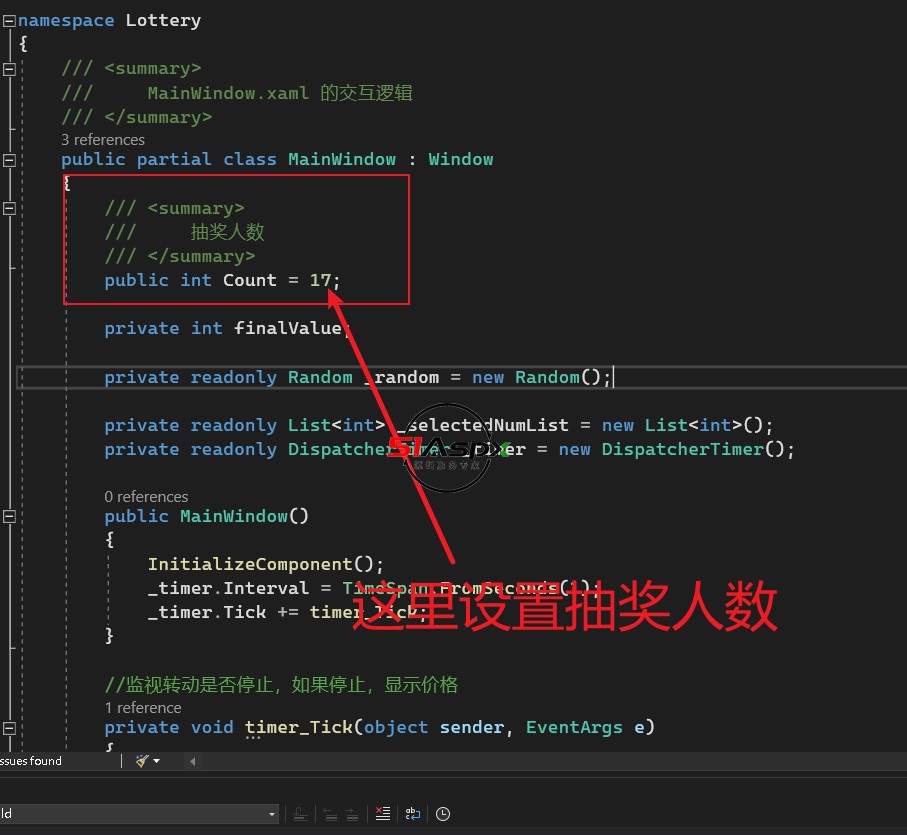Collapse the MainWindow.xaml summary comment block

point(9,69)
